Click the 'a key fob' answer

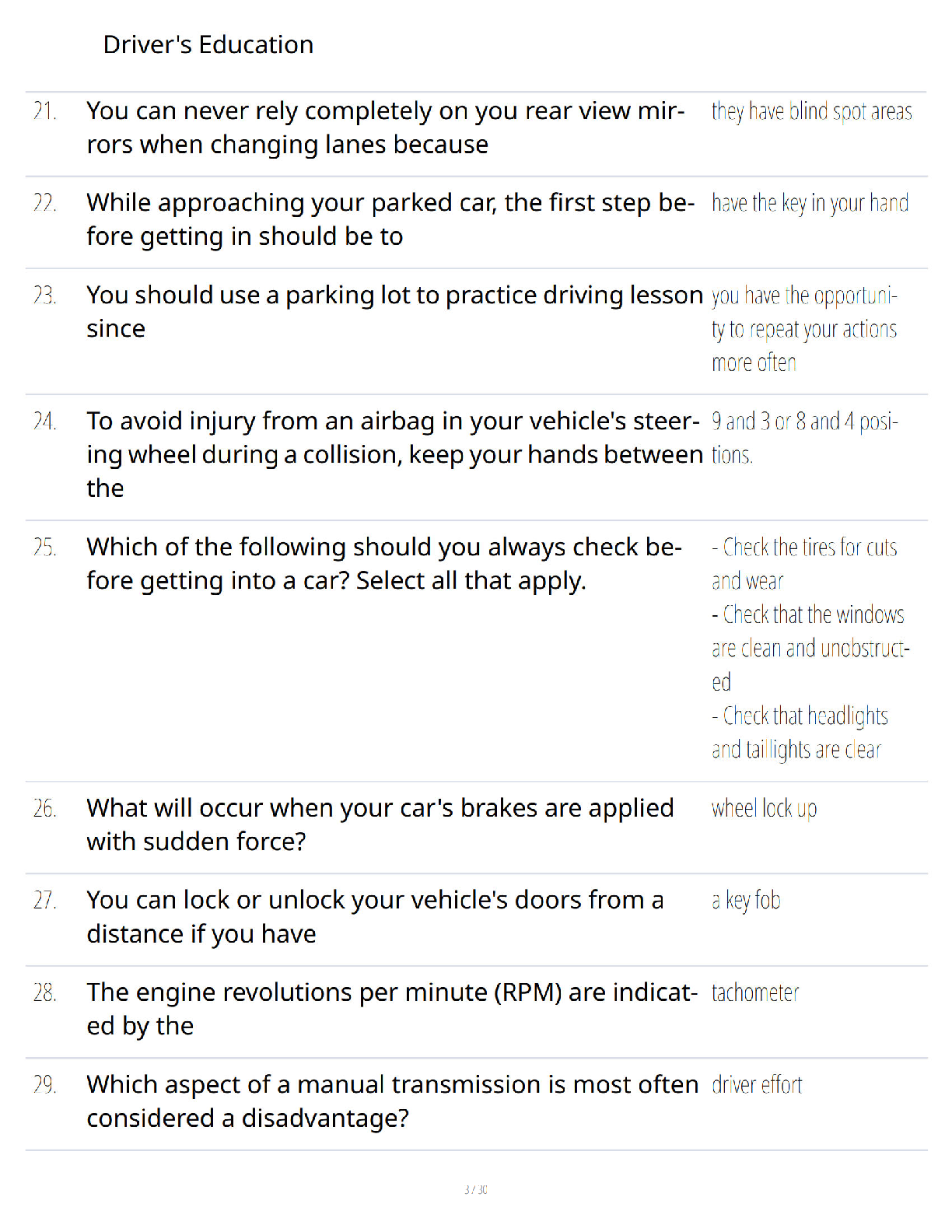pos(746,901)
